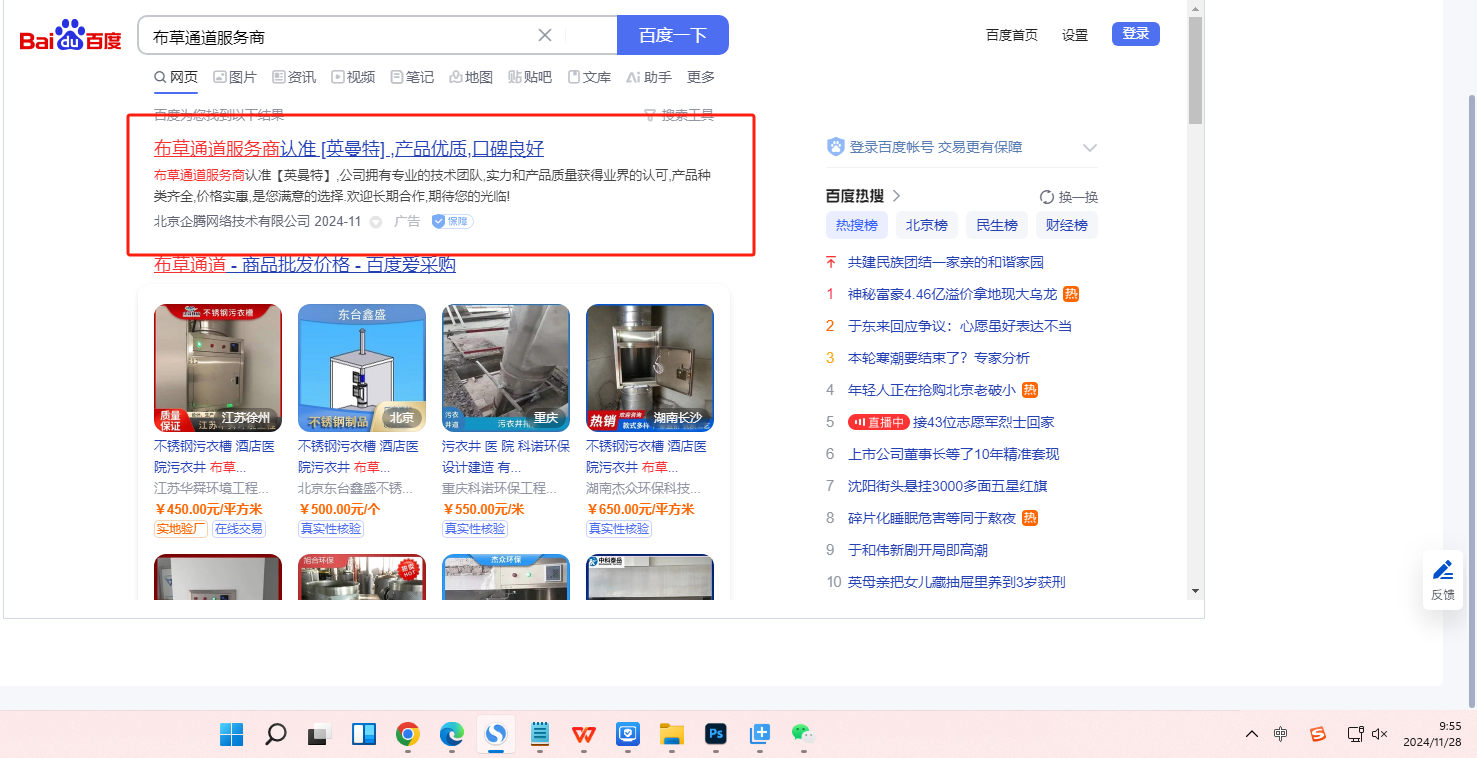Open the 湖南长沙 product thumbnail
The height and width of the screenshot is (758, 1477).
point(650,368)
